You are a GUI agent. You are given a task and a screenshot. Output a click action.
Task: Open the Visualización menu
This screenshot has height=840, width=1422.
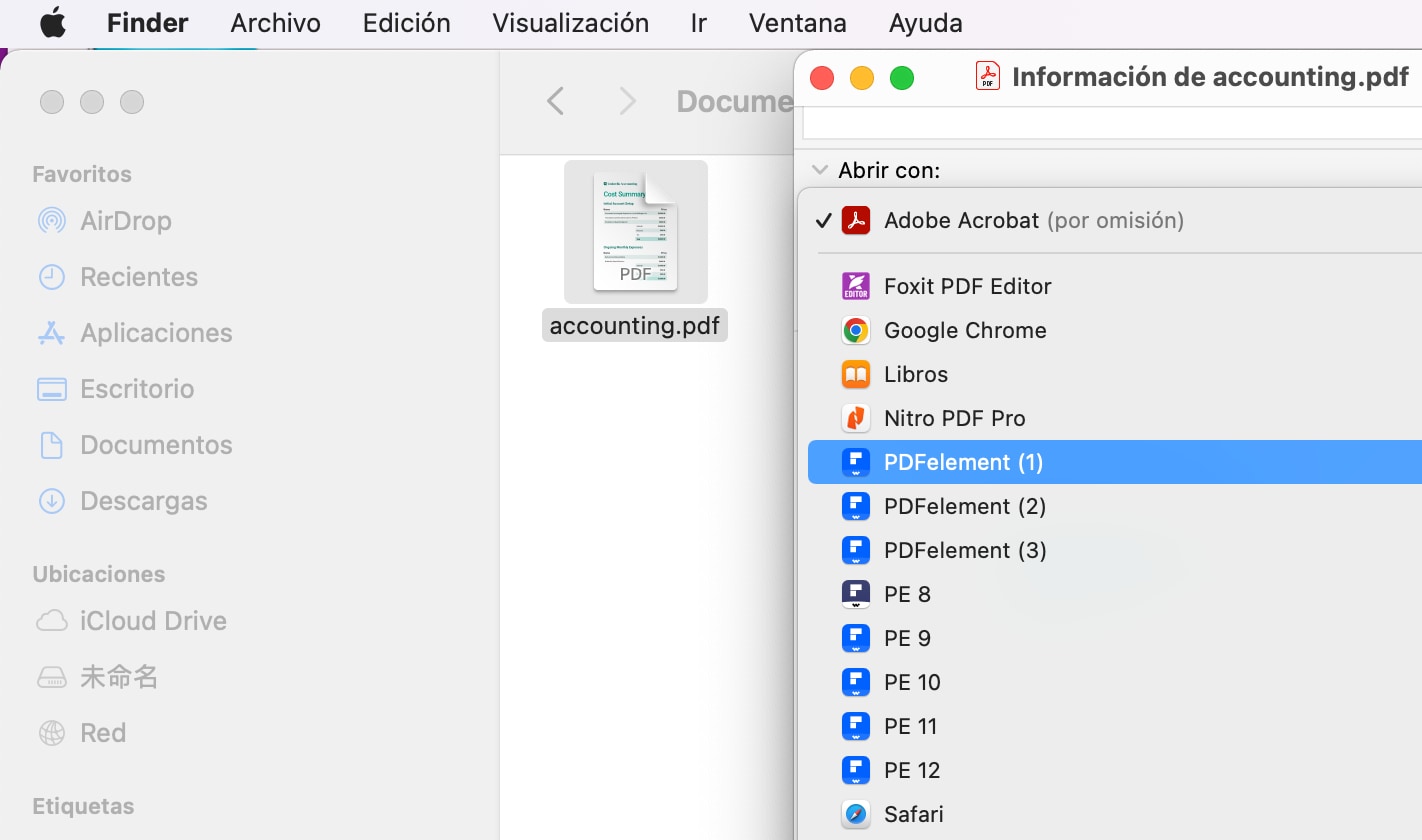(570, 23)
